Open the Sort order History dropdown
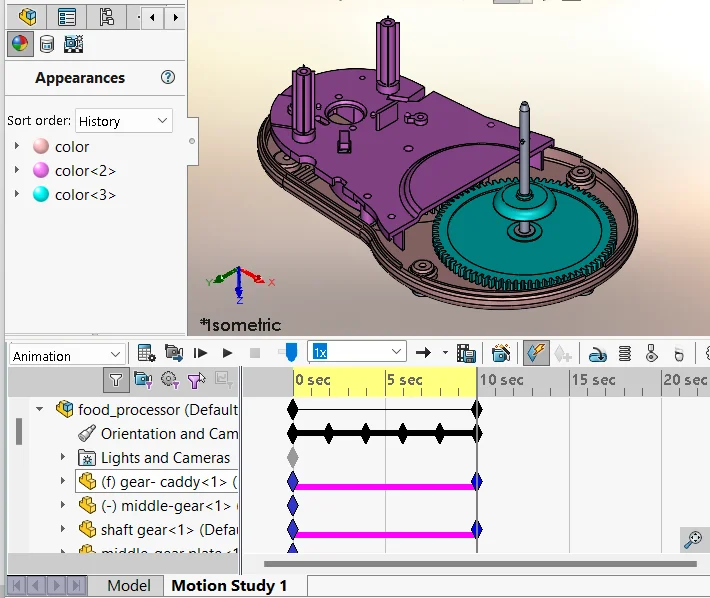The width and height of the screenshot is (710, 598). click(124, 121)
